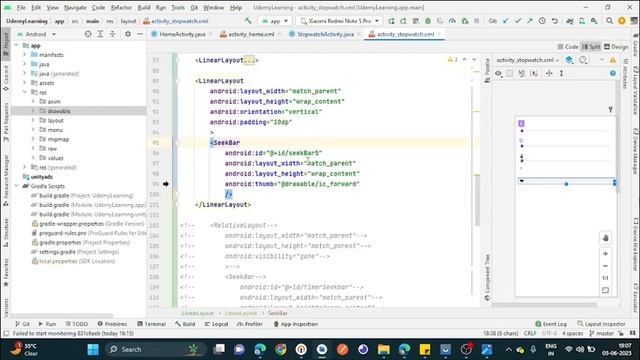Switch to HomeActivity.java tab
Image resolution: width=640 pixels, height=360 pixels.
pos(182,34)
